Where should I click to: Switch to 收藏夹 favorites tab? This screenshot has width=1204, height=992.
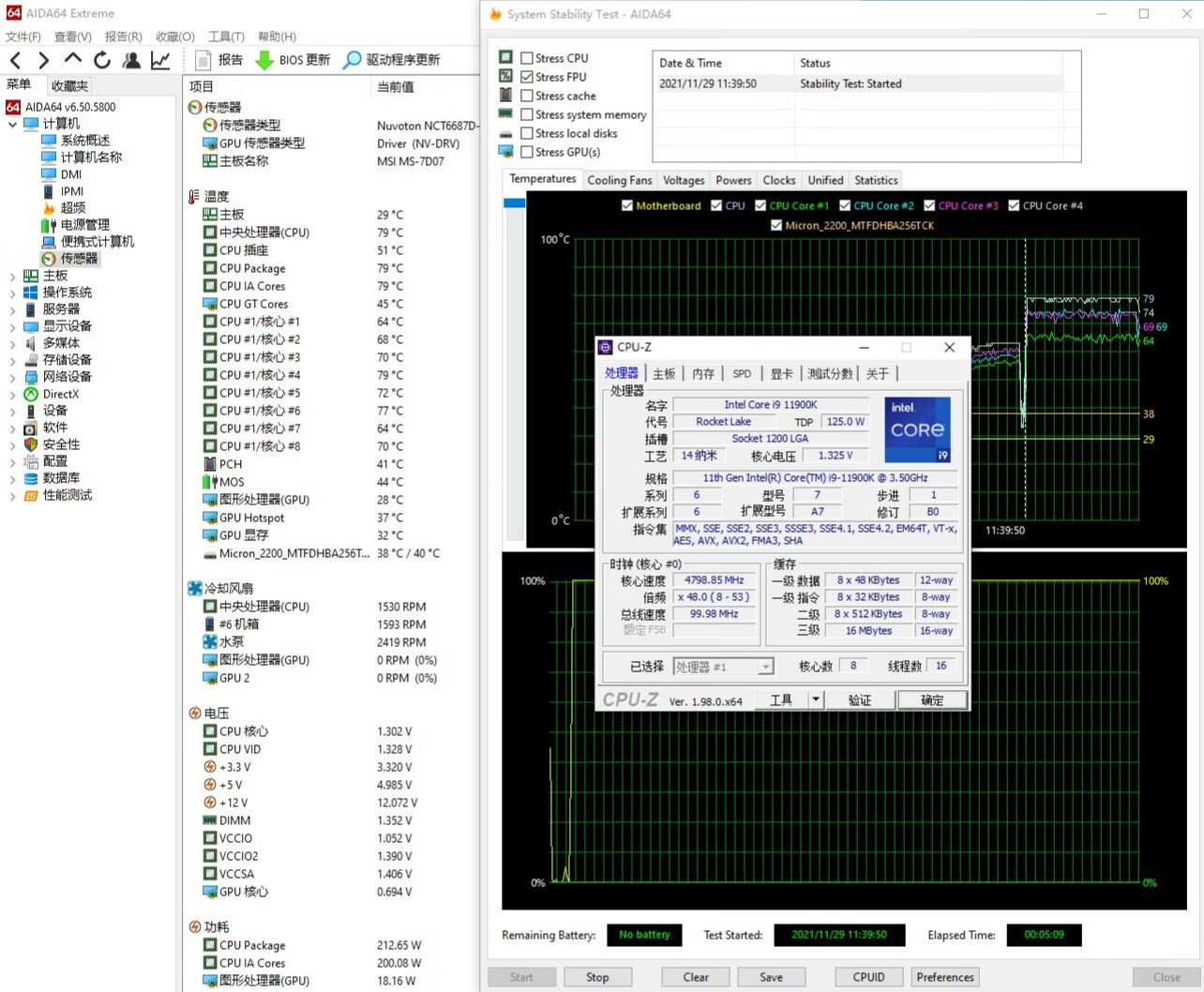pyautogui.click(x=69, y=85)
